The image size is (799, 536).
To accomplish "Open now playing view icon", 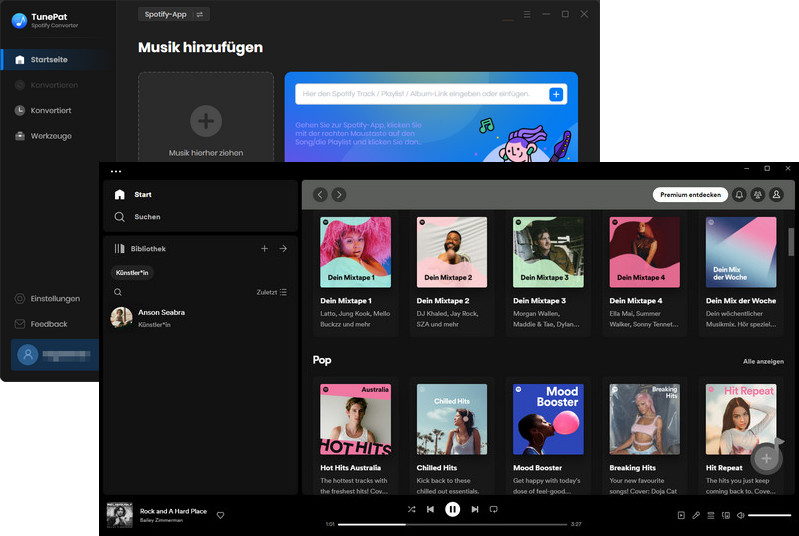I will pyautogui.click(x=681, y=515).
